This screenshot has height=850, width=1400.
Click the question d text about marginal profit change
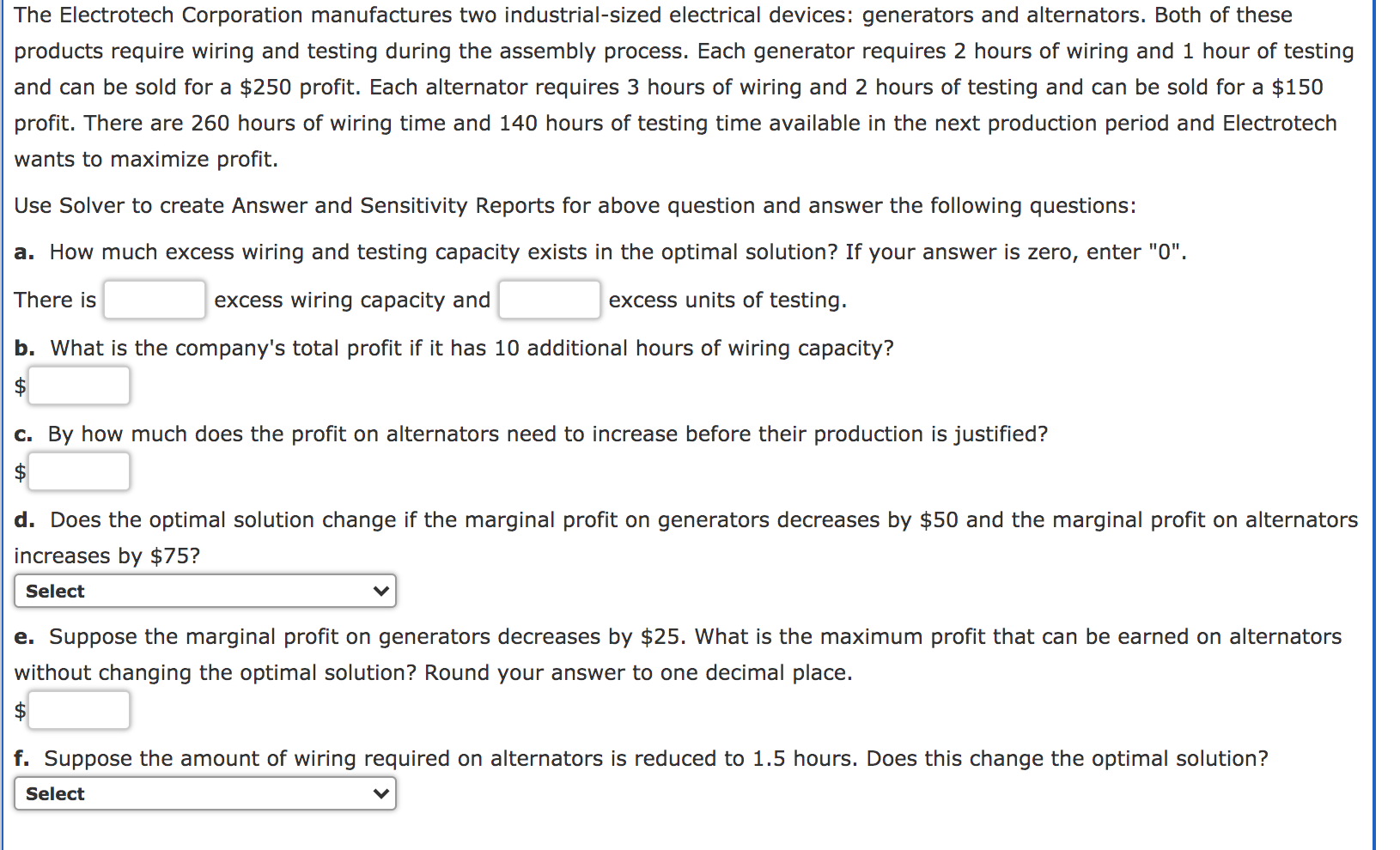pos(686,537)
